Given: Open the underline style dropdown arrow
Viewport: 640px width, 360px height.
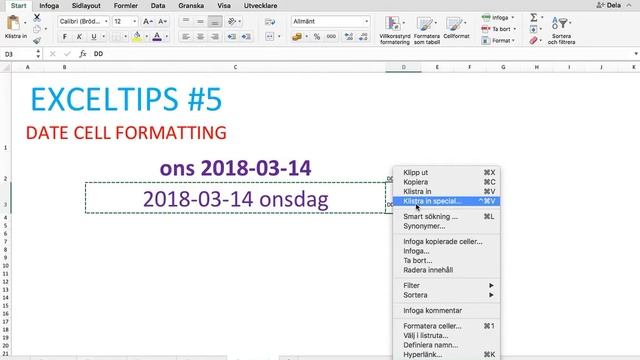Looking at the screenshot, I should (x=103, y=37).
